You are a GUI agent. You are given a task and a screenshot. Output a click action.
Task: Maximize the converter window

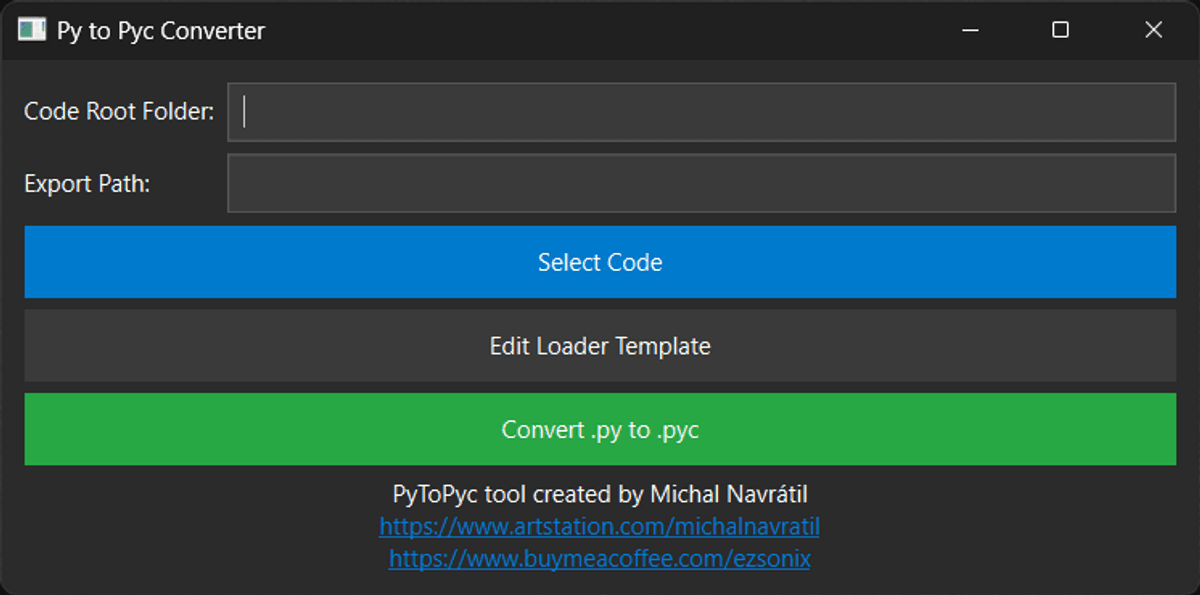point(1061,30)
